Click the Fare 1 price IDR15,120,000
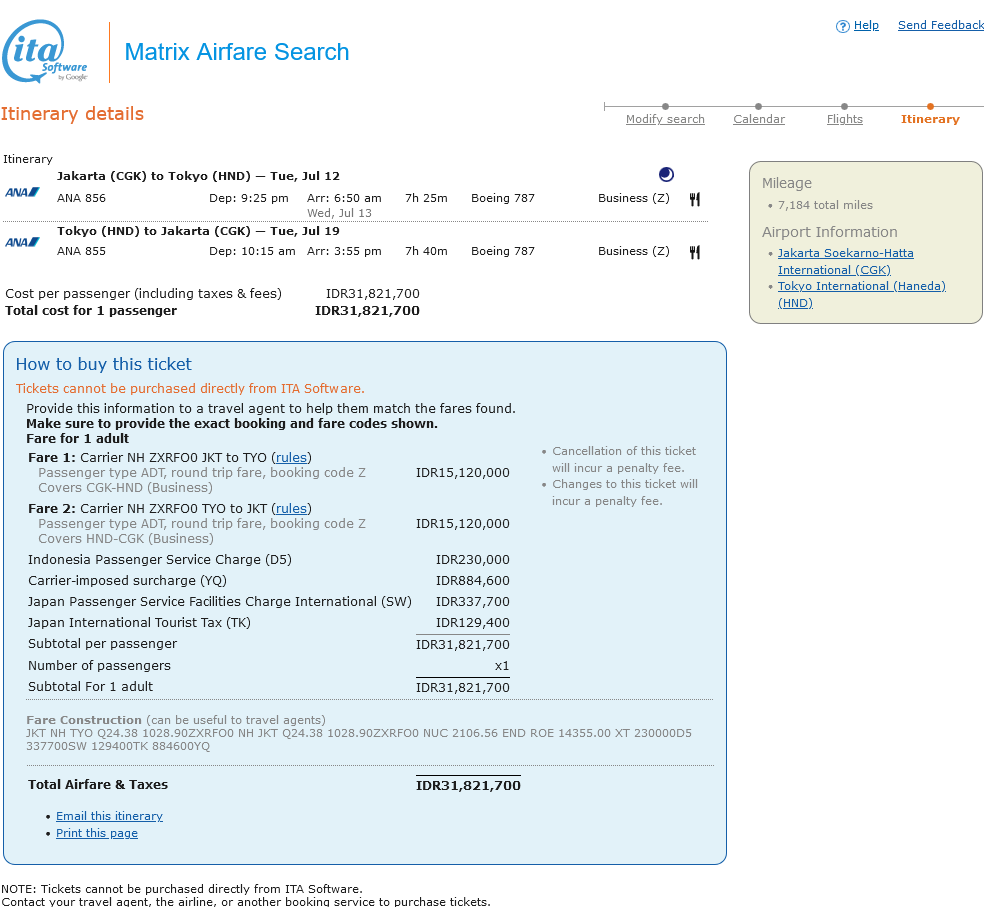The width and height of the screenshot is (984, 907). coord(463,473)
